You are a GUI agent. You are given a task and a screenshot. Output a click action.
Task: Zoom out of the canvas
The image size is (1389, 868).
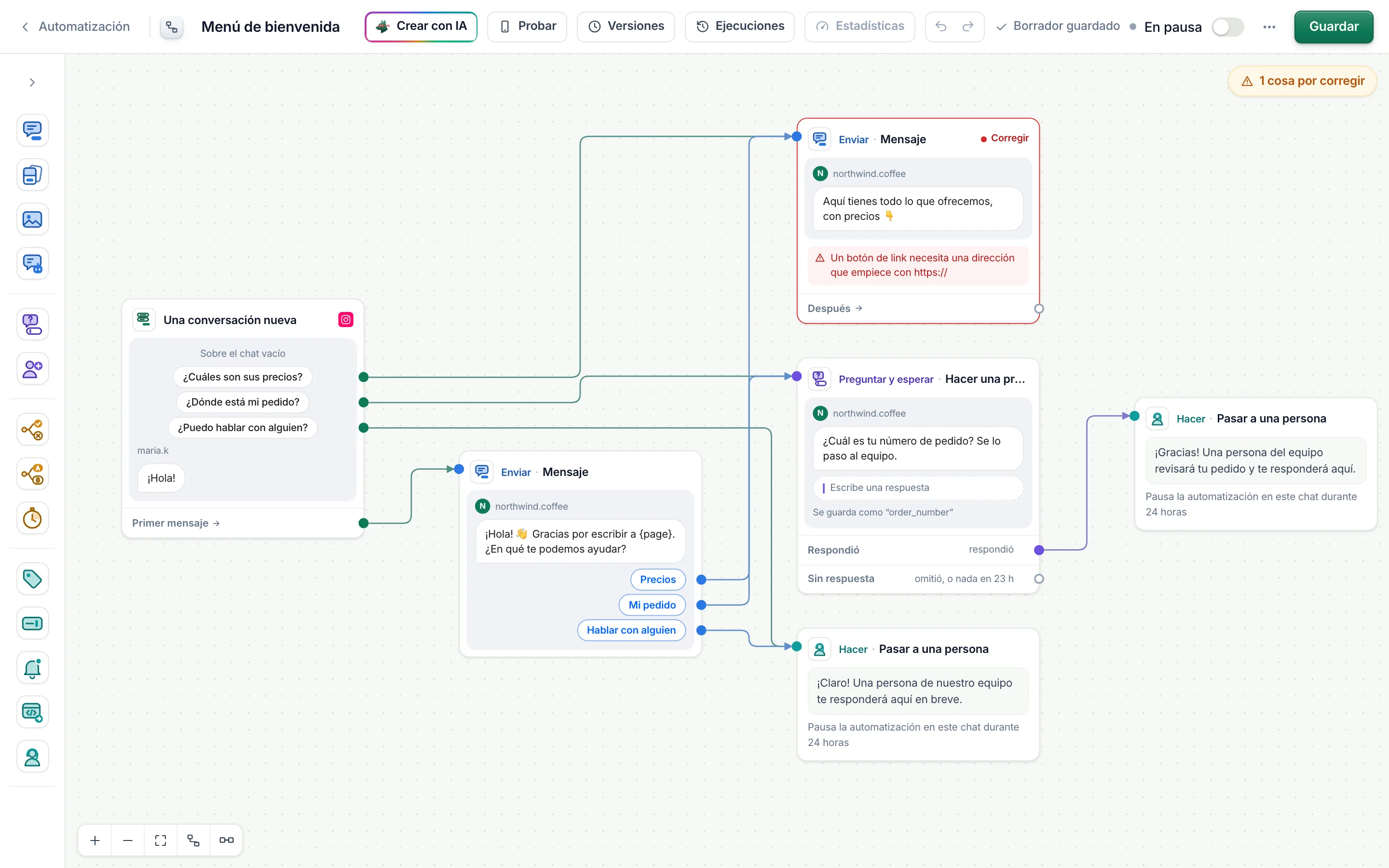coord(128,841)
